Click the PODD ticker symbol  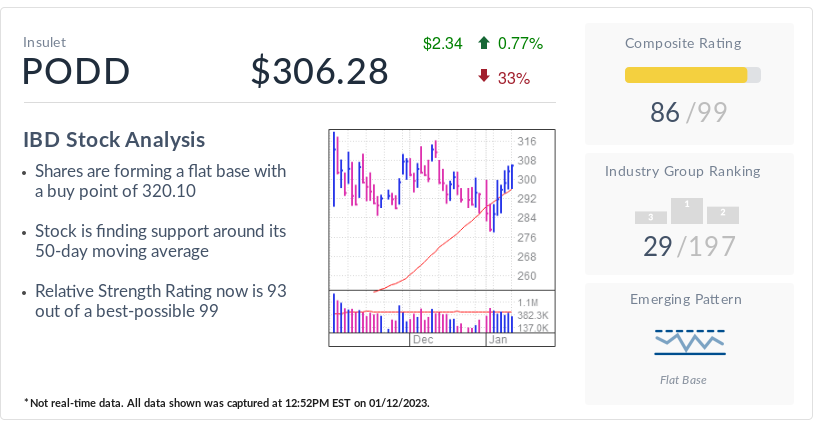76,72
